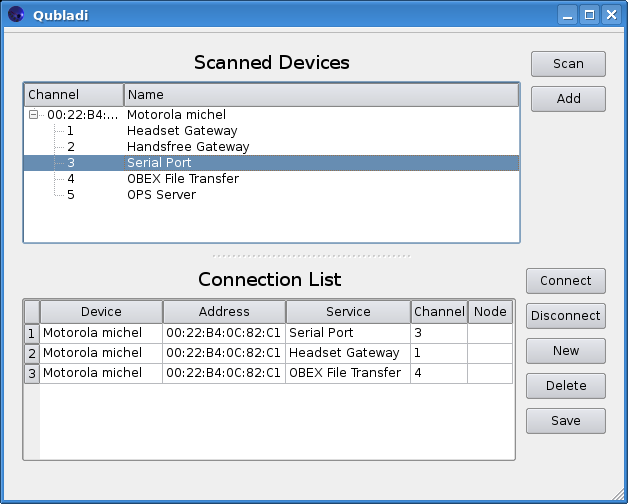Click the Service column header
Viewport: 628px width, 504px height.
tap(348, 312)
